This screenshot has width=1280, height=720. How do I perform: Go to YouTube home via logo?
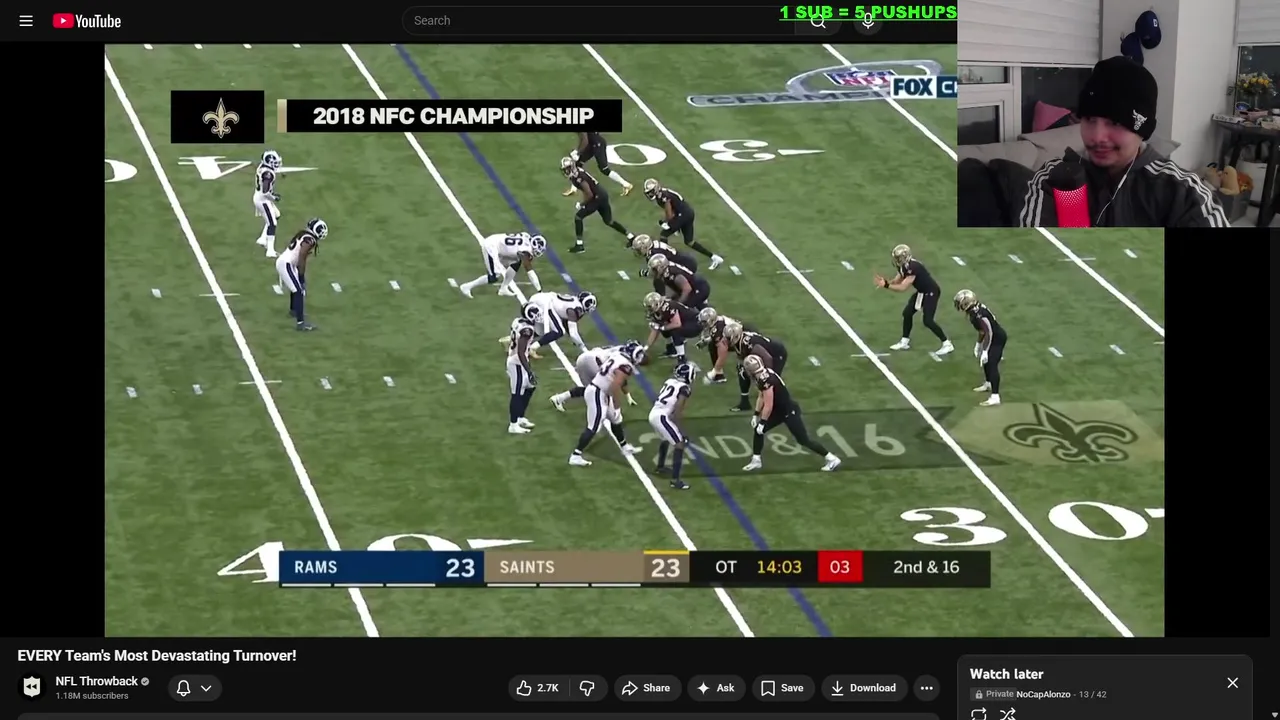click(87, 20)
